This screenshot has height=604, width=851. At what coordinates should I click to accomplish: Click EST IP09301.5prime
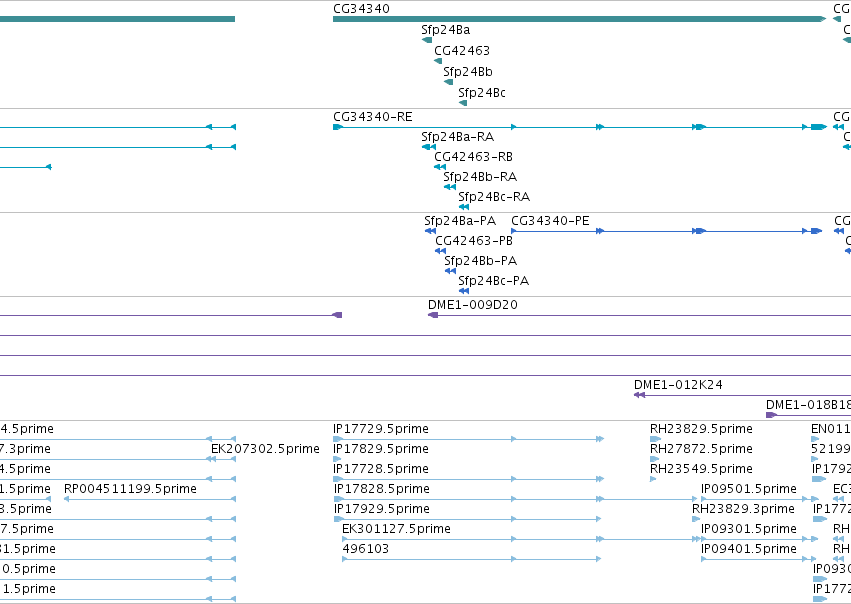click(748, 529)
